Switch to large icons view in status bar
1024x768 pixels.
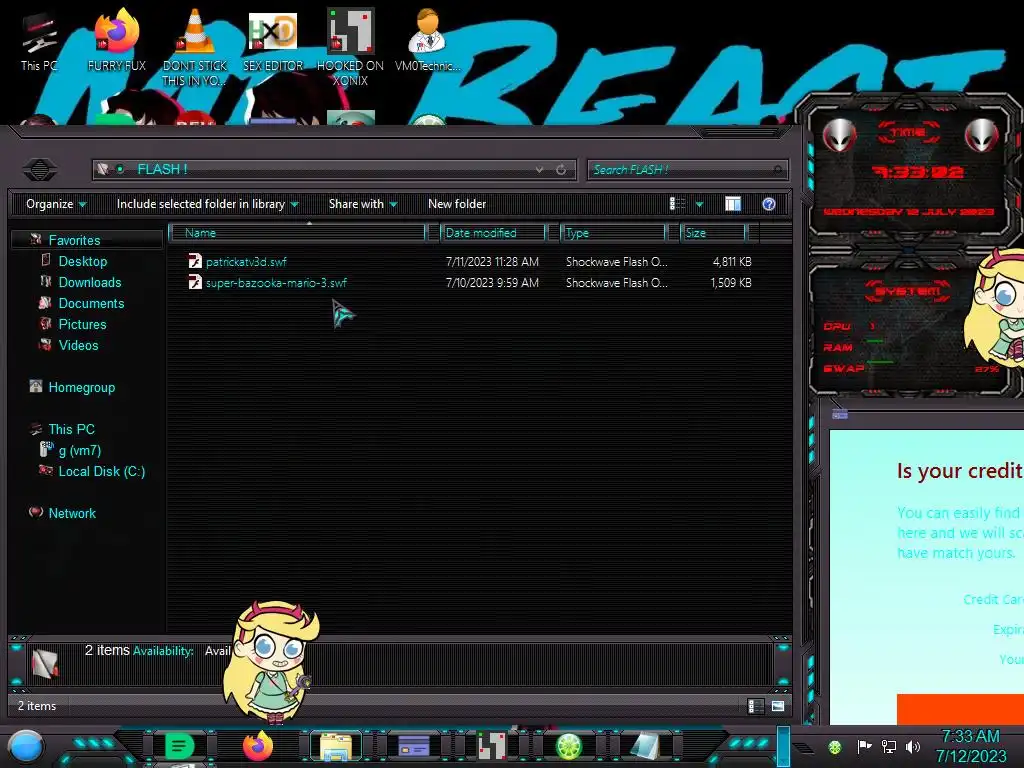[778, 706]
